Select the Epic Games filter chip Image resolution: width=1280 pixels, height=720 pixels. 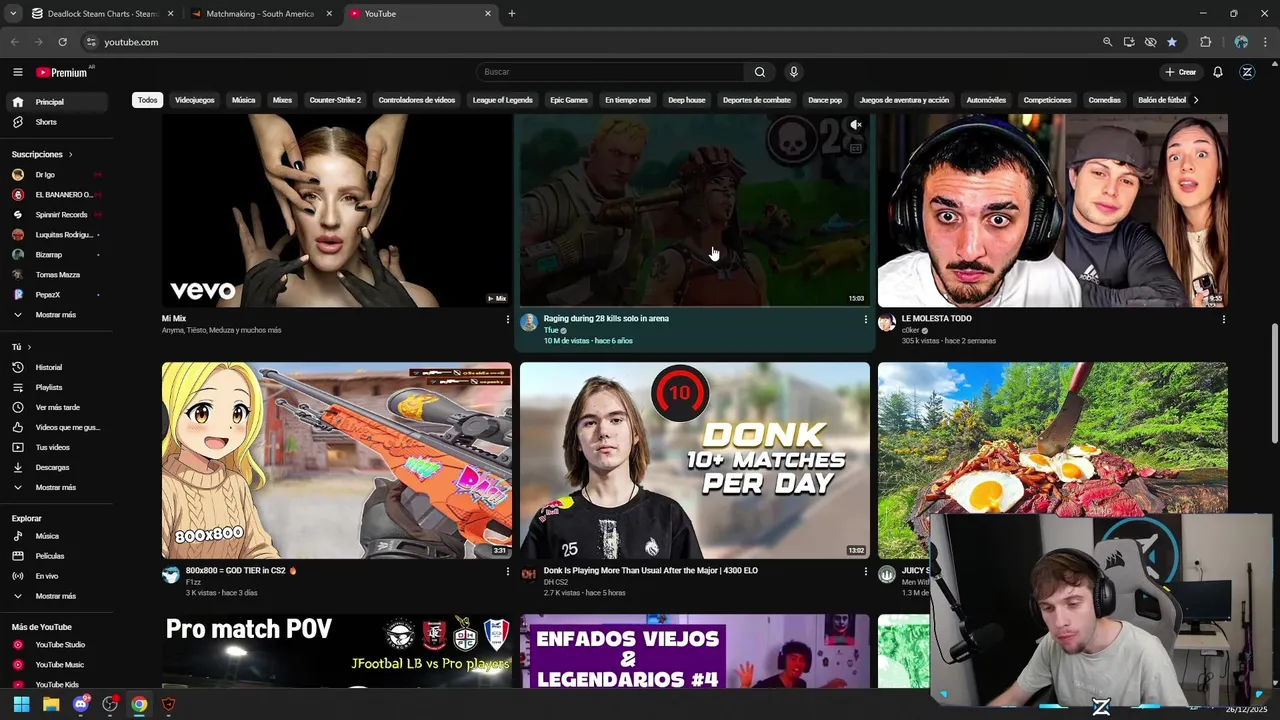(569, 100)
